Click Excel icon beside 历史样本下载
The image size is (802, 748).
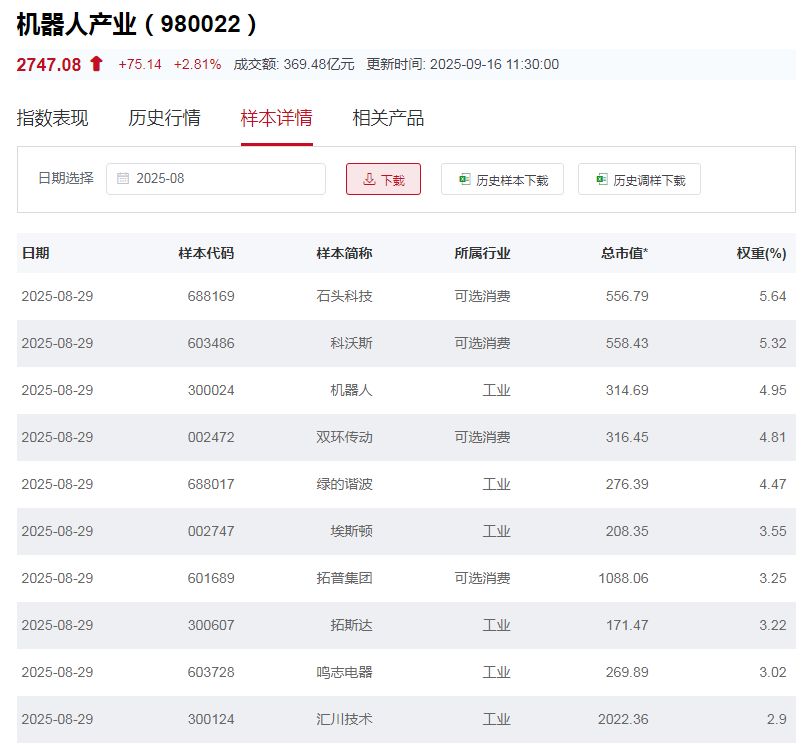pyautogui.click(x=464, y=180)
